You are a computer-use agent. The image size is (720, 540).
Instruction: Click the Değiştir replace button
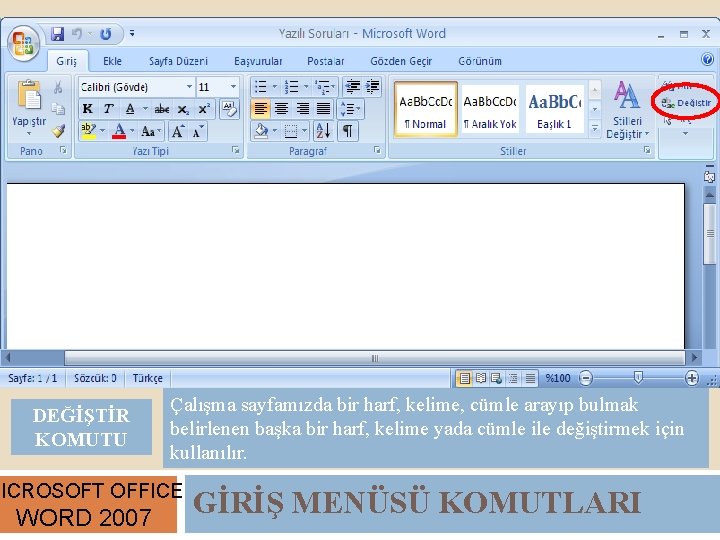686,103
